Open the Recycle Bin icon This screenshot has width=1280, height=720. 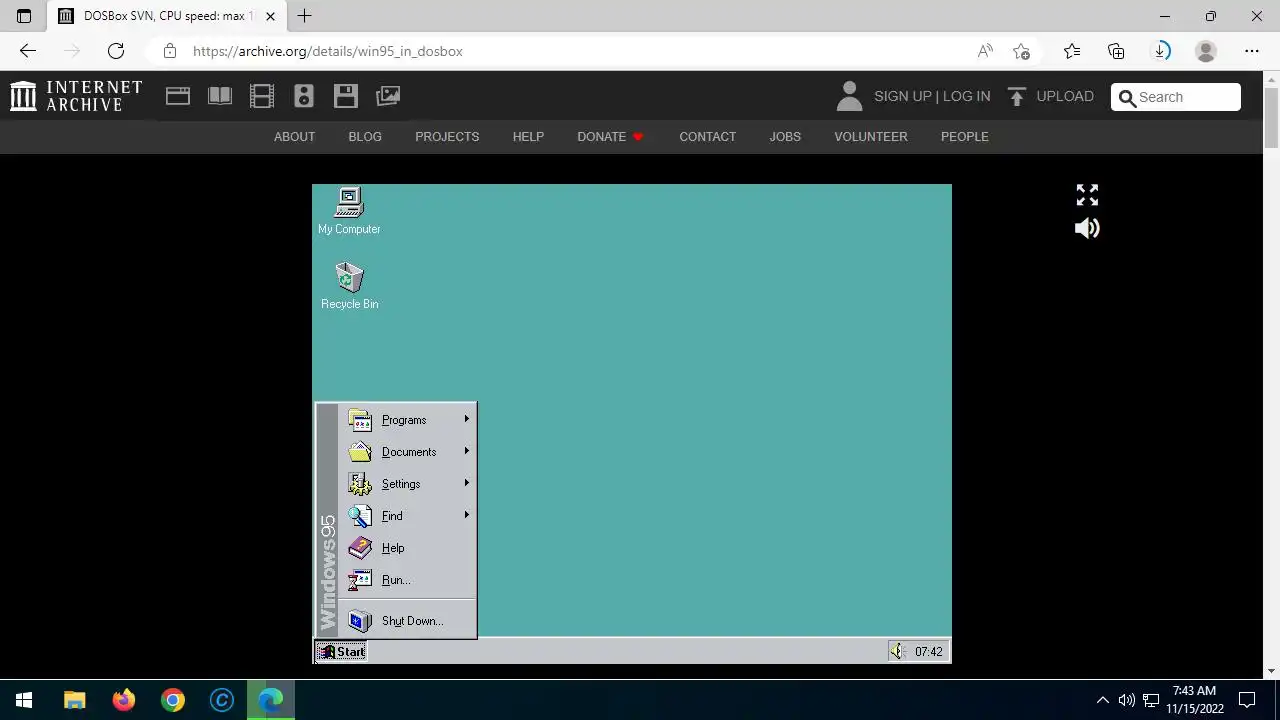349,286
